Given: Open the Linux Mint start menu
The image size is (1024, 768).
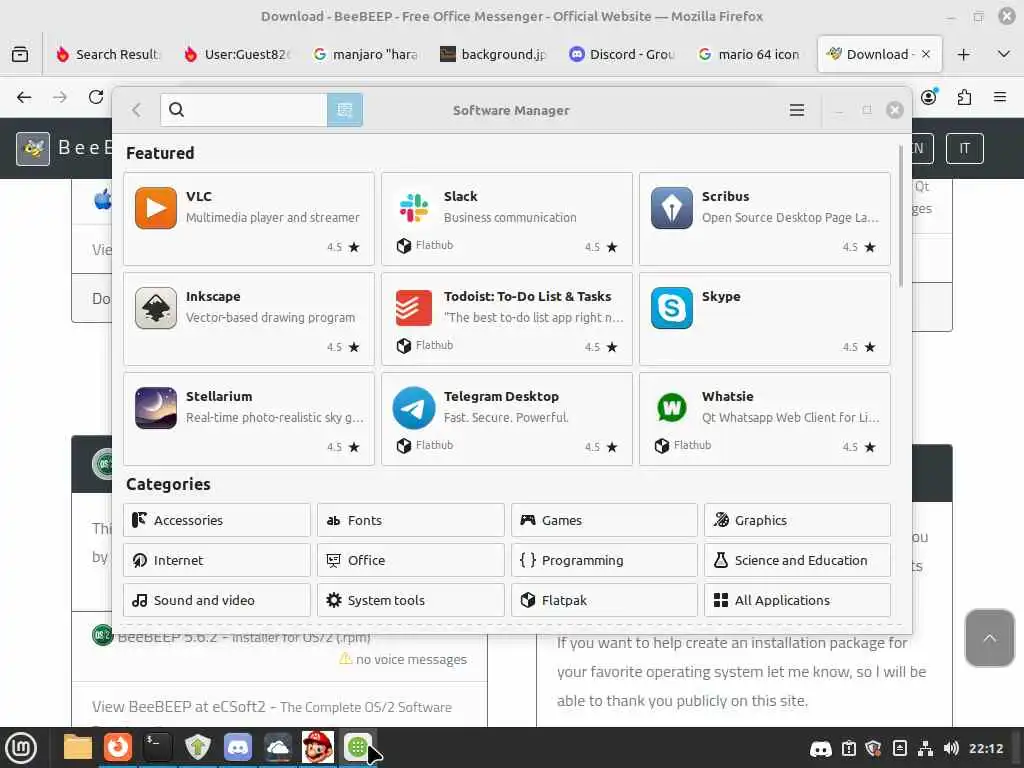Looking at the screenshot, I should 21,748.
